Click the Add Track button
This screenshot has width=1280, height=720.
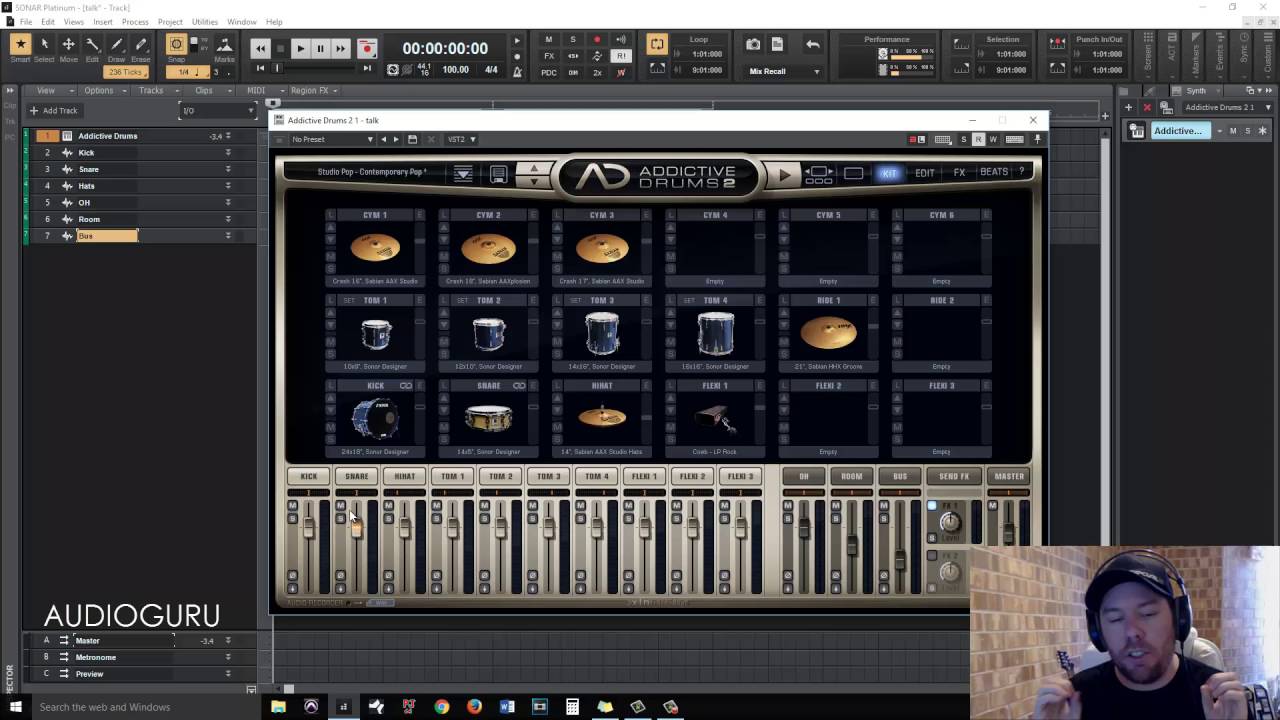click(x=53, y=110)
